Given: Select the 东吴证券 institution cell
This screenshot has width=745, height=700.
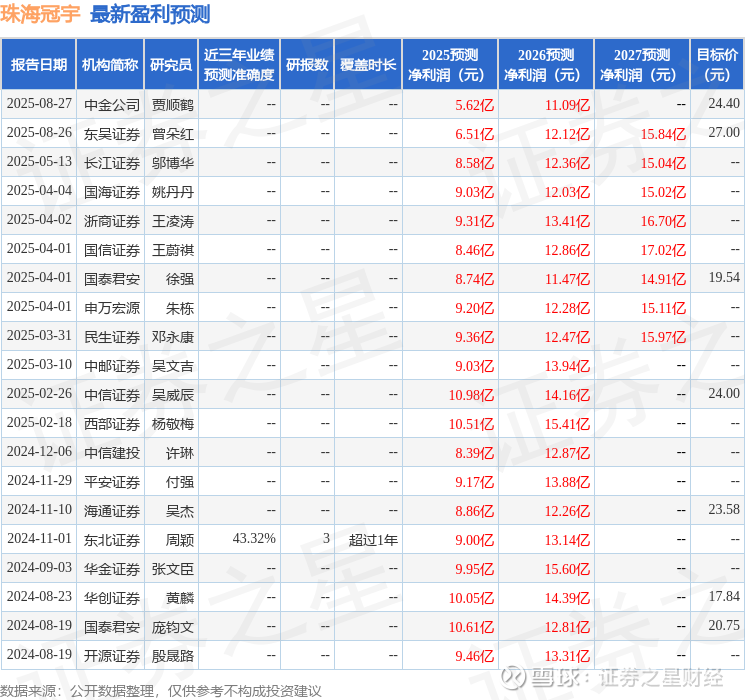Looking at the screenshot, I should (x=112, y=134).
